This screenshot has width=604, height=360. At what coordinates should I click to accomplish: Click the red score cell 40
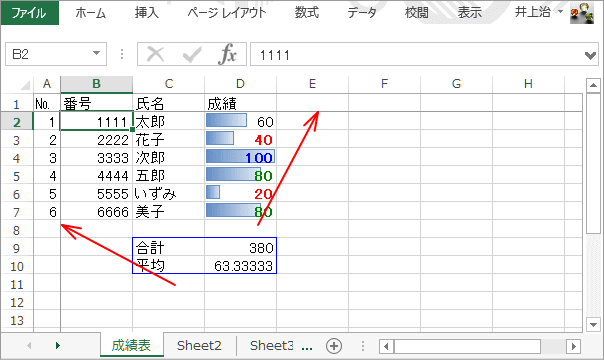(240, 139)
